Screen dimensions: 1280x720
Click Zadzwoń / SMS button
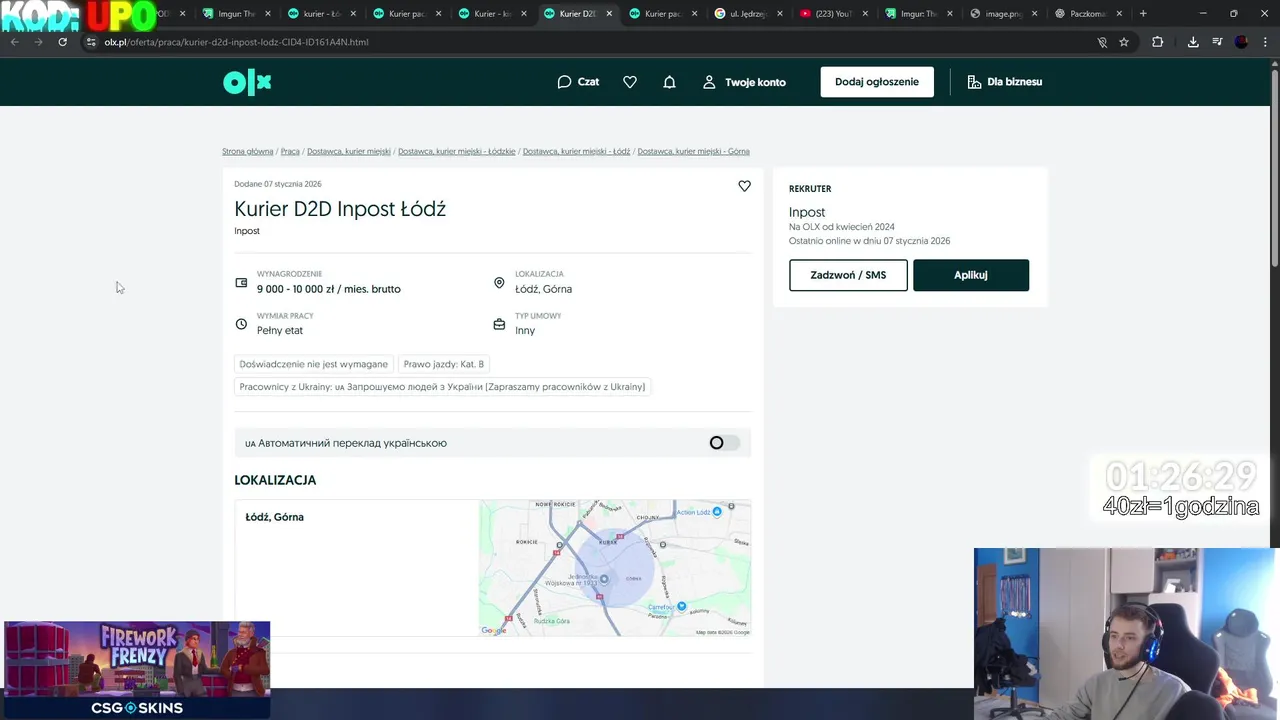tap(848, 275)
